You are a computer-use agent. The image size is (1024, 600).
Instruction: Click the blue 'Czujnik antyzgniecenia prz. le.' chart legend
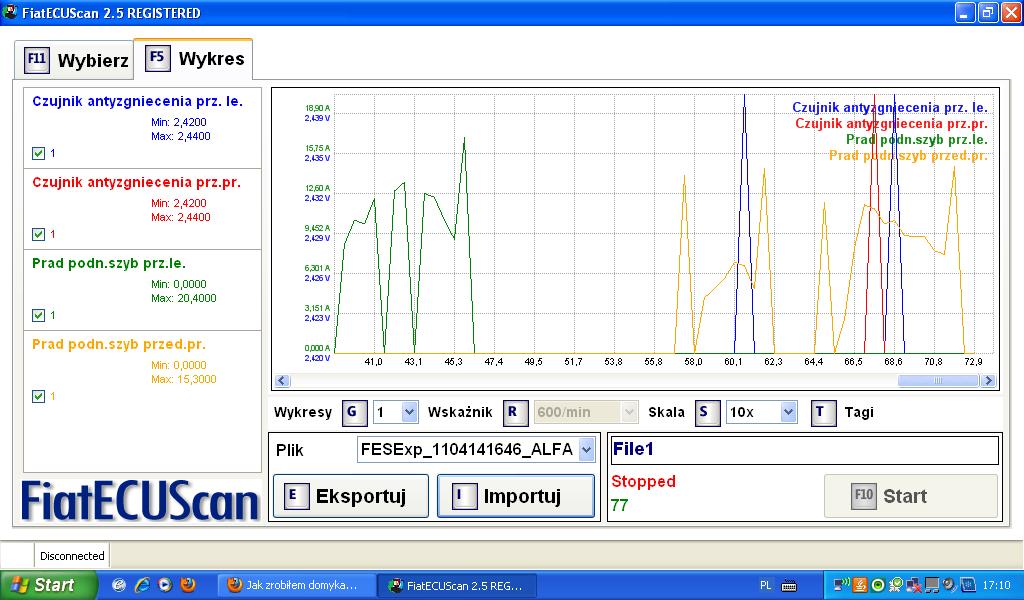coord(889,107)
